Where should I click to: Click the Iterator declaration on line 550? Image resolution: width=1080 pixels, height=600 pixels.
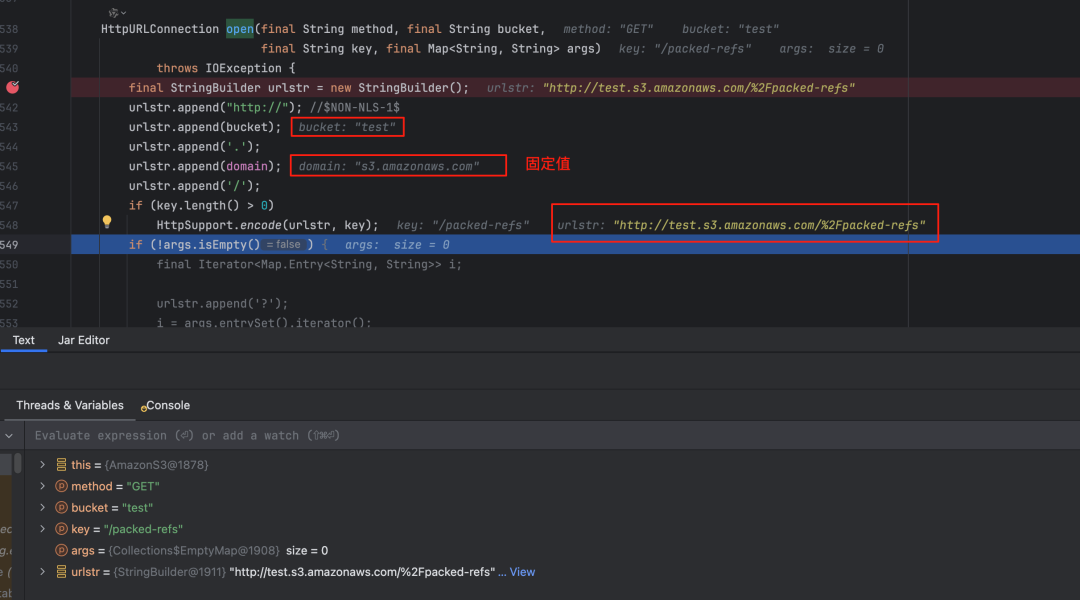click(x=309, y=265)
